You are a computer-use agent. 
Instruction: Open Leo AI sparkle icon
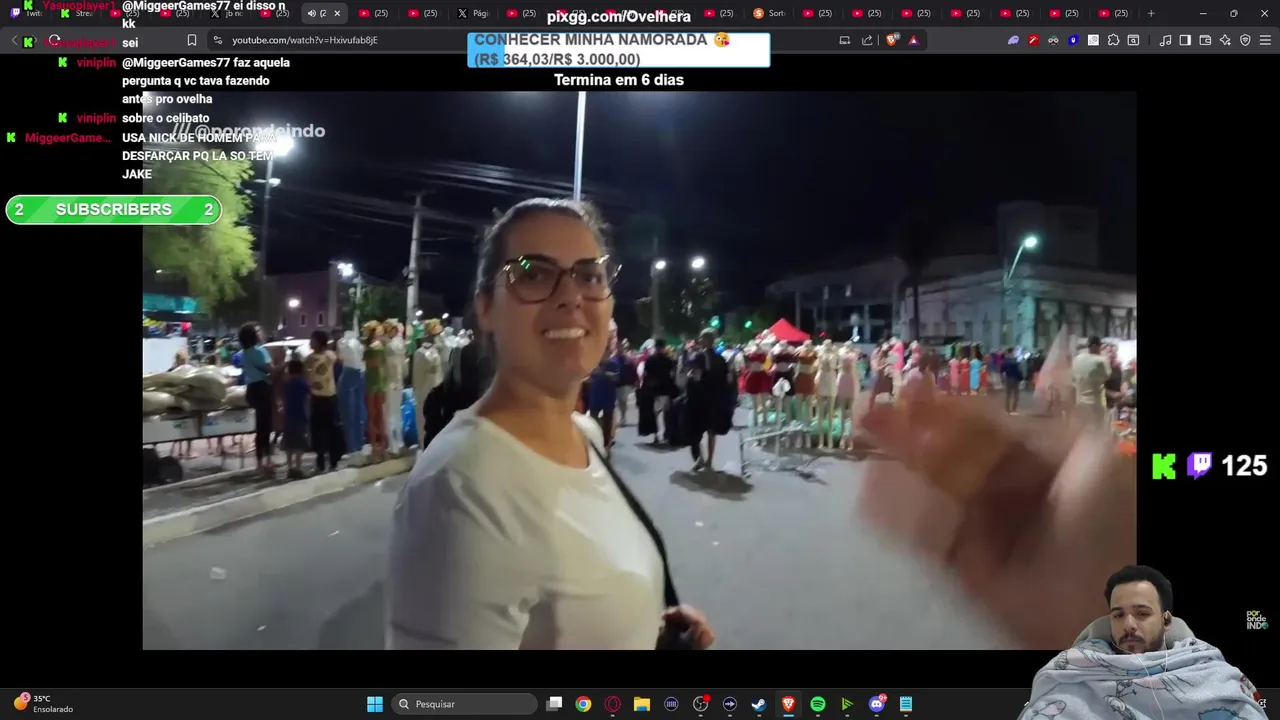tap(1225, 40)
